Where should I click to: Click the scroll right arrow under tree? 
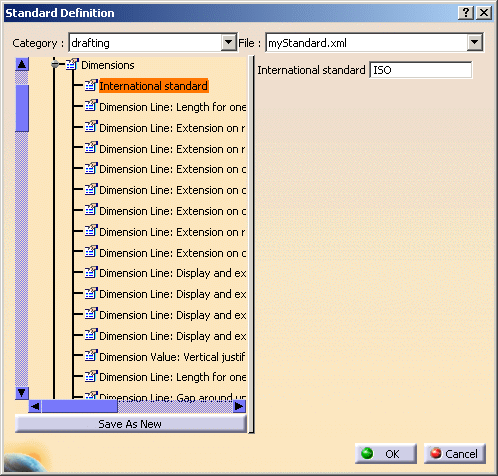point(239,406)
